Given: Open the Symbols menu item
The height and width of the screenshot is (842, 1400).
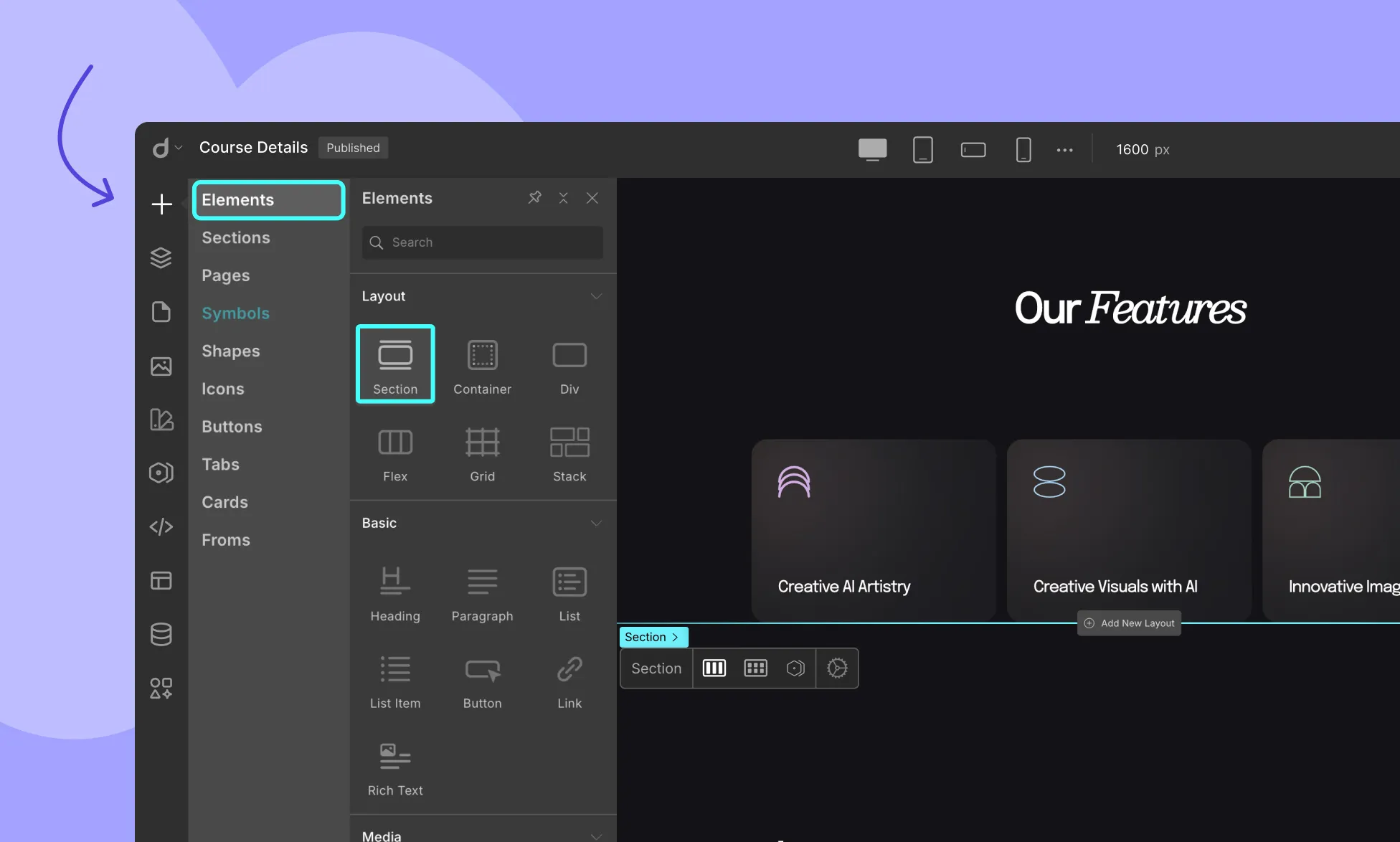Looking at the screenshot, I should 236,313.
